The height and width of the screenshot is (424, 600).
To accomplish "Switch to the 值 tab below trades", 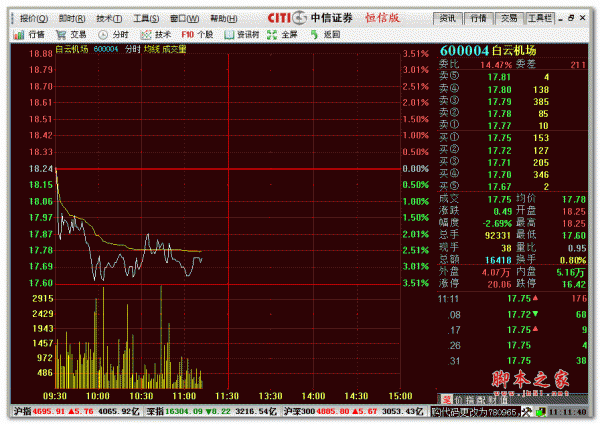I will [504, 400].
